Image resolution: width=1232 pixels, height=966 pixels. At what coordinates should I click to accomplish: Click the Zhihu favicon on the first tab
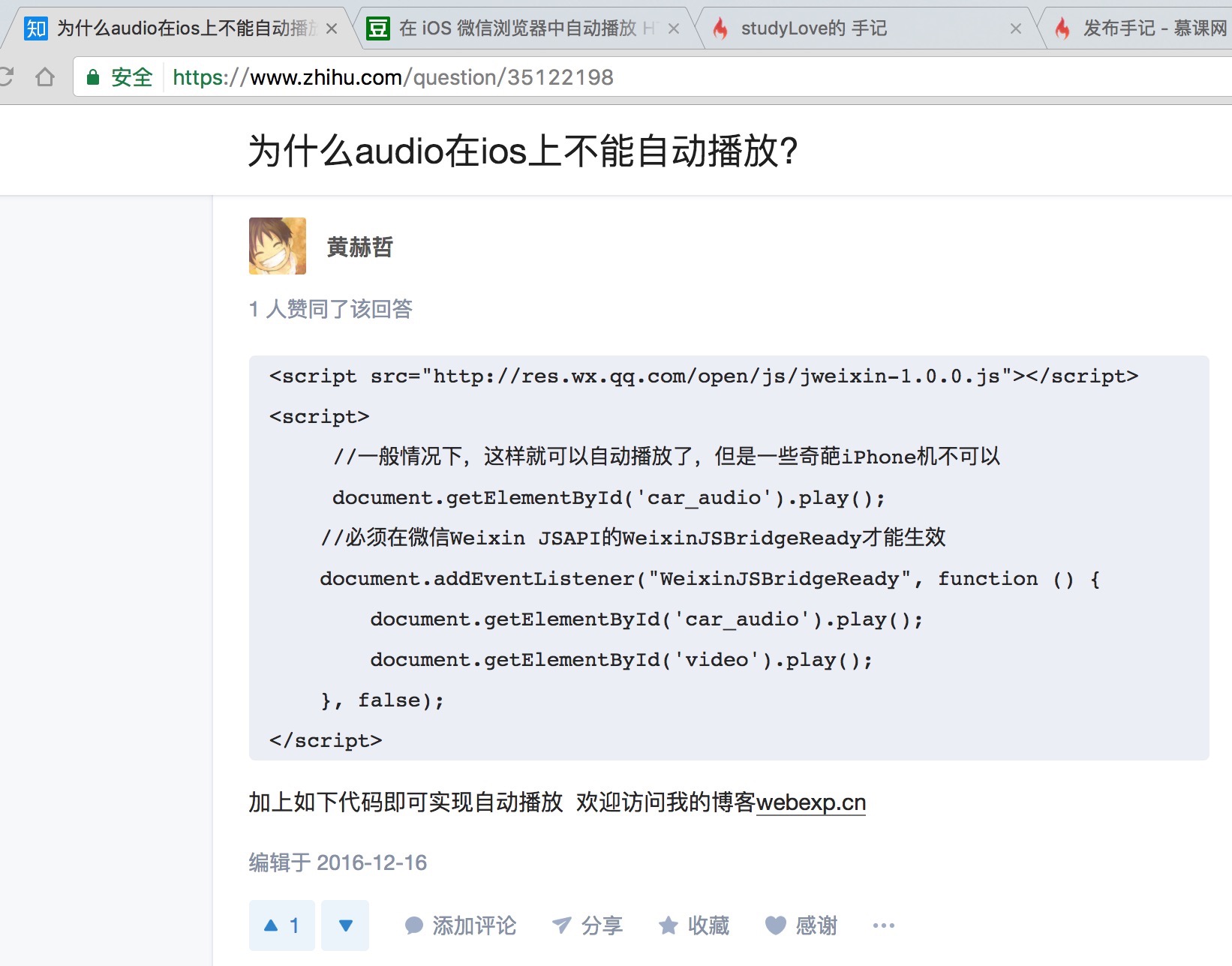click(35, 27)
